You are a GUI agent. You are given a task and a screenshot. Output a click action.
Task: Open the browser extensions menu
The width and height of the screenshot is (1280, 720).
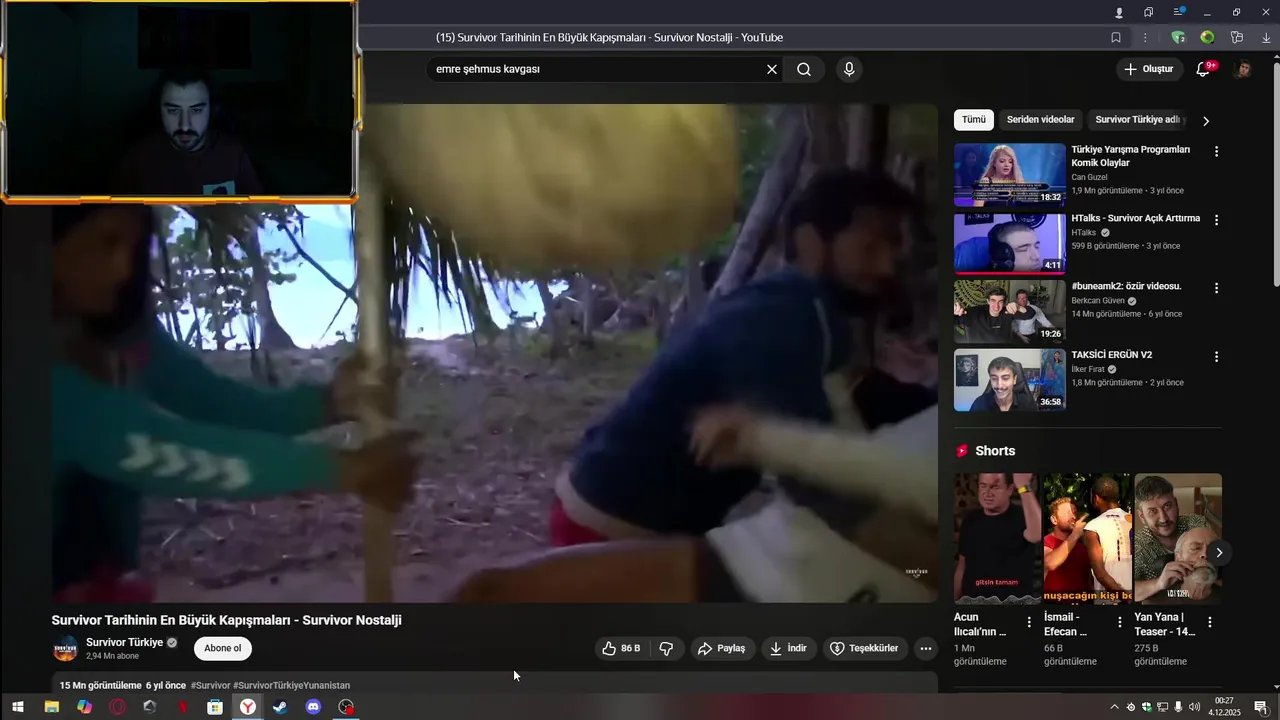tap(1237, 38)
